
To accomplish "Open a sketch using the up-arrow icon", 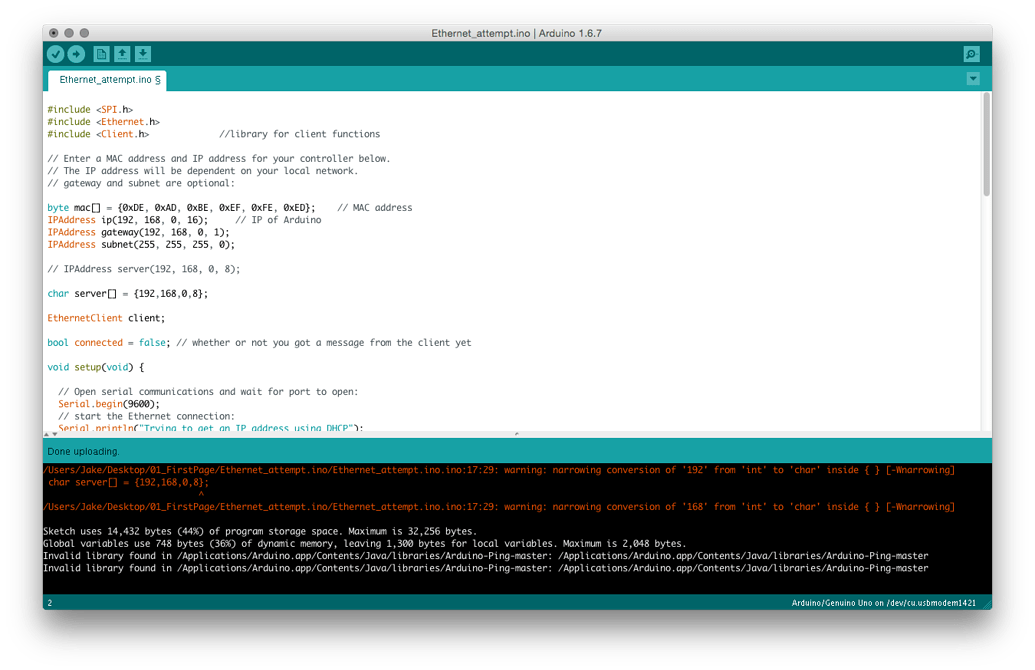I will pyautogui.click(x=122, y=54).
